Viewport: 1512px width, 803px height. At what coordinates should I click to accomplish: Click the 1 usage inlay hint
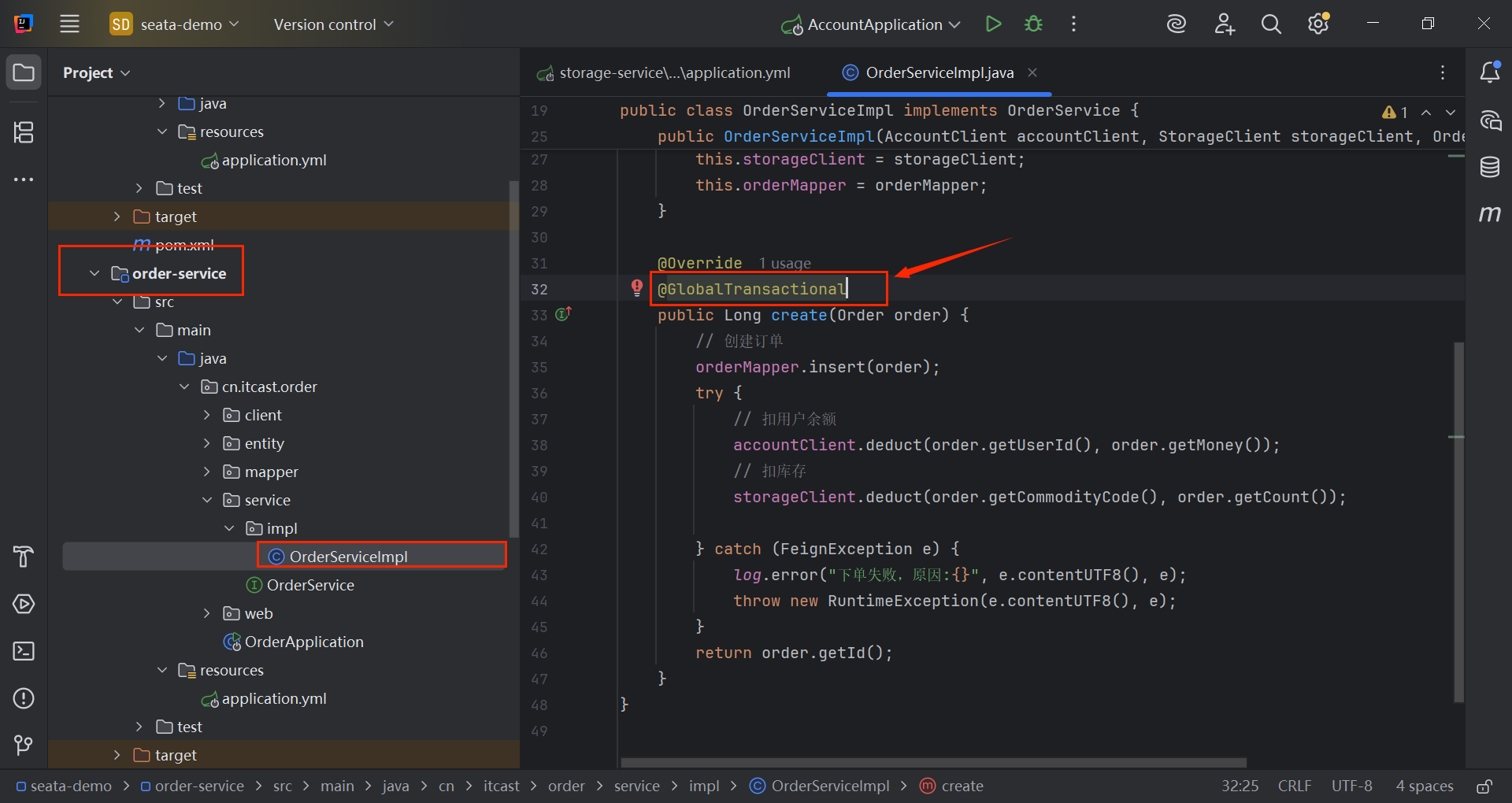click(784, 263)
